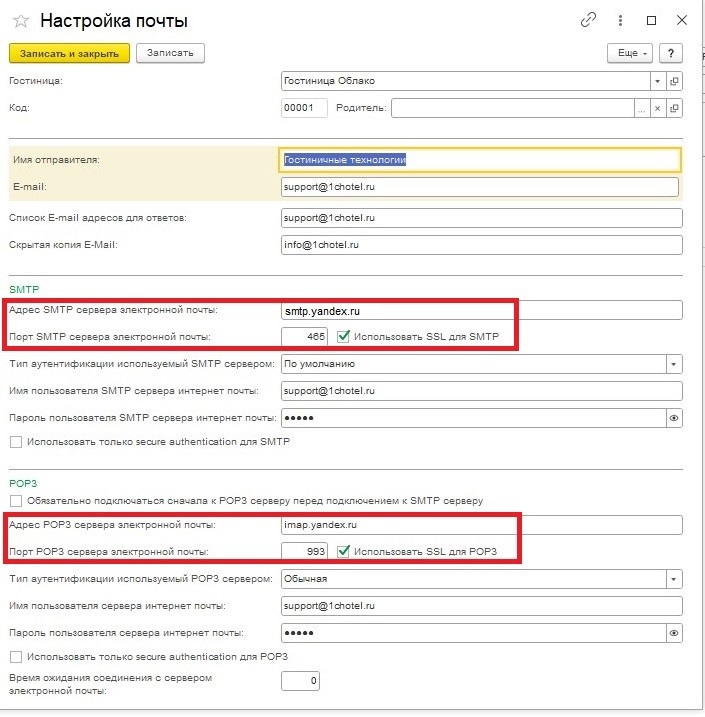Toggle Использовать SSL для SMTP checkbox
The height and width of the screenshot is (717, 705).
point(343,337)
